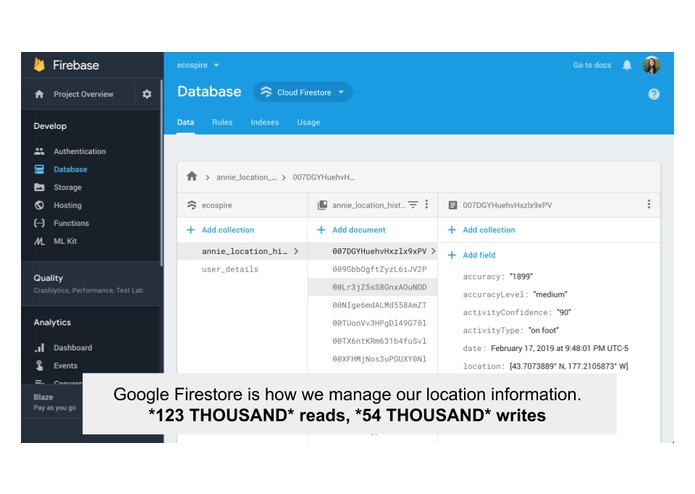Open Functions in sidebar
Viewport: 695px width, 494px height.
71,223
